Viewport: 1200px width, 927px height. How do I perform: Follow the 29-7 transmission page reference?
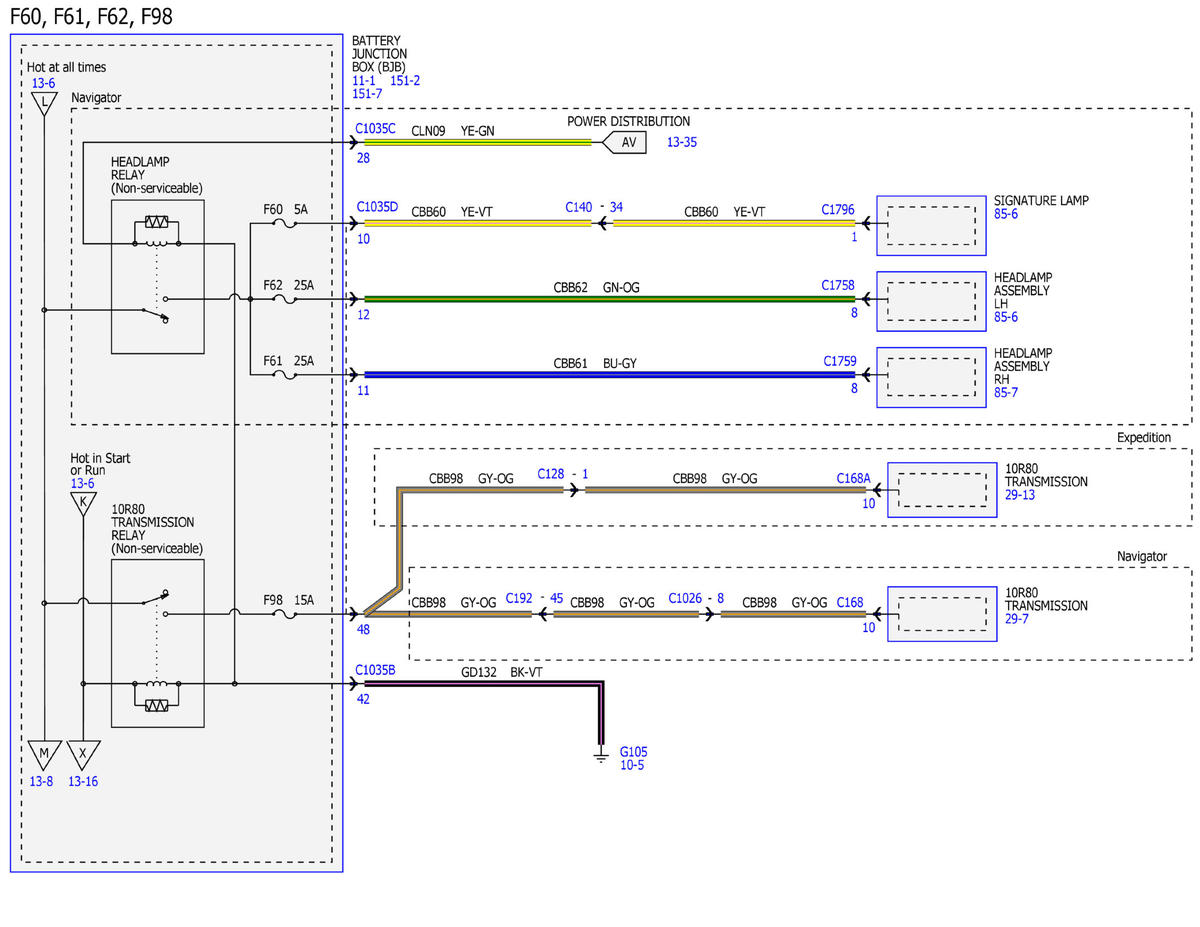[1017, 619]
